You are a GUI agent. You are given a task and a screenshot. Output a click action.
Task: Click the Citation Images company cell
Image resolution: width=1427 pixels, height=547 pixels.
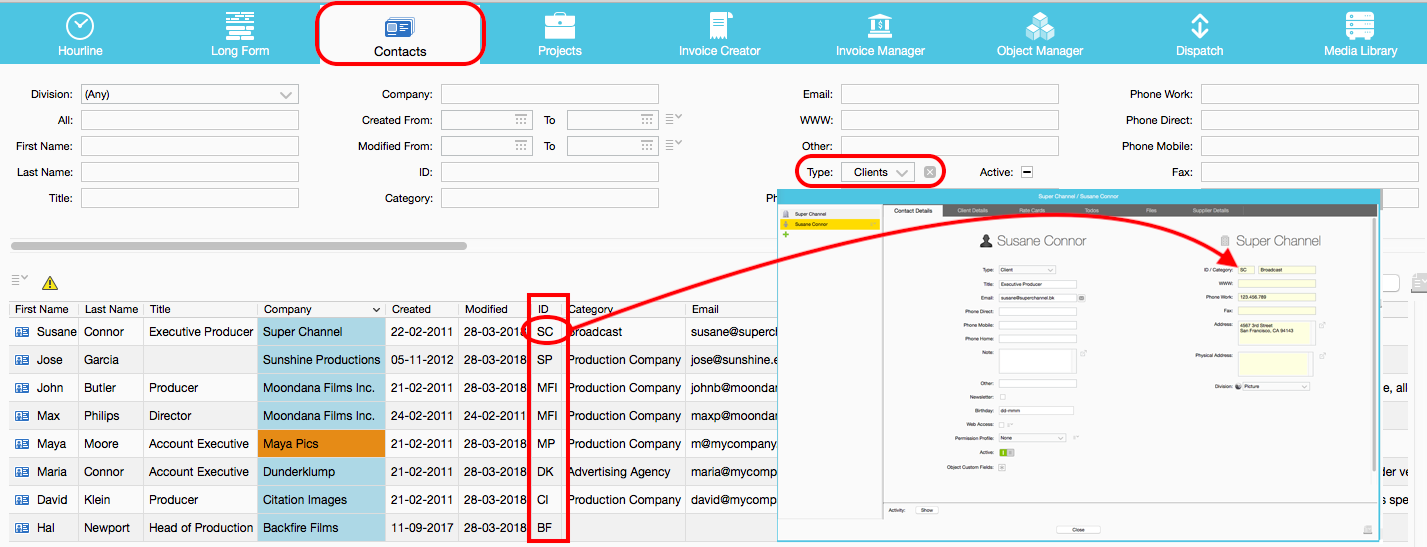click(321, 500)
